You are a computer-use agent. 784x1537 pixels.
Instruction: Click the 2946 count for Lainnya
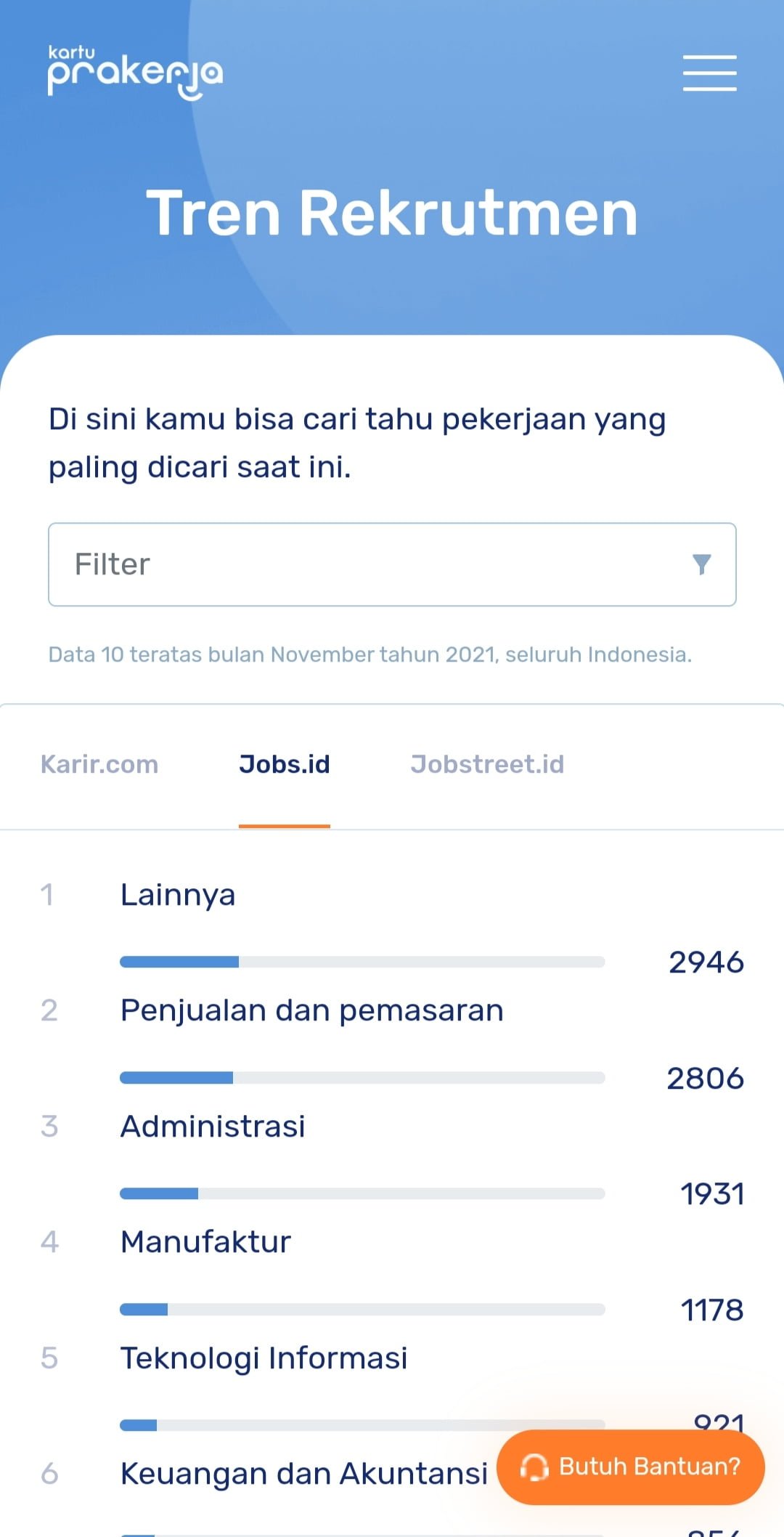click(x=706, y=962)
